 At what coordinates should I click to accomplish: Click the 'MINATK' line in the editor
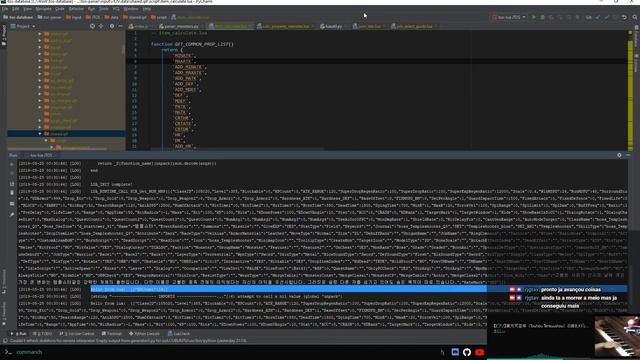click(183, 56)
